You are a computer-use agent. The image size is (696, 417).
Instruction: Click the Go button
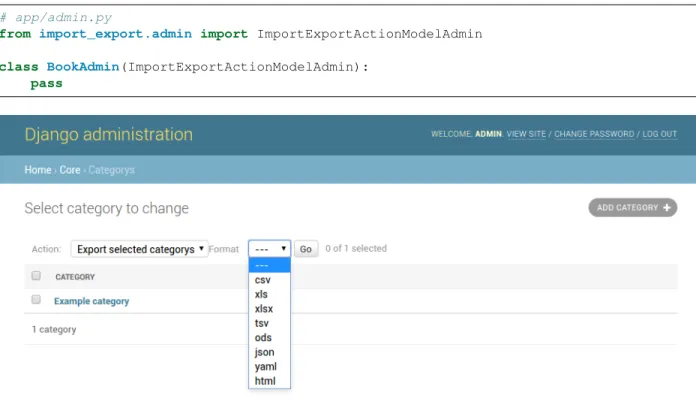306,249
